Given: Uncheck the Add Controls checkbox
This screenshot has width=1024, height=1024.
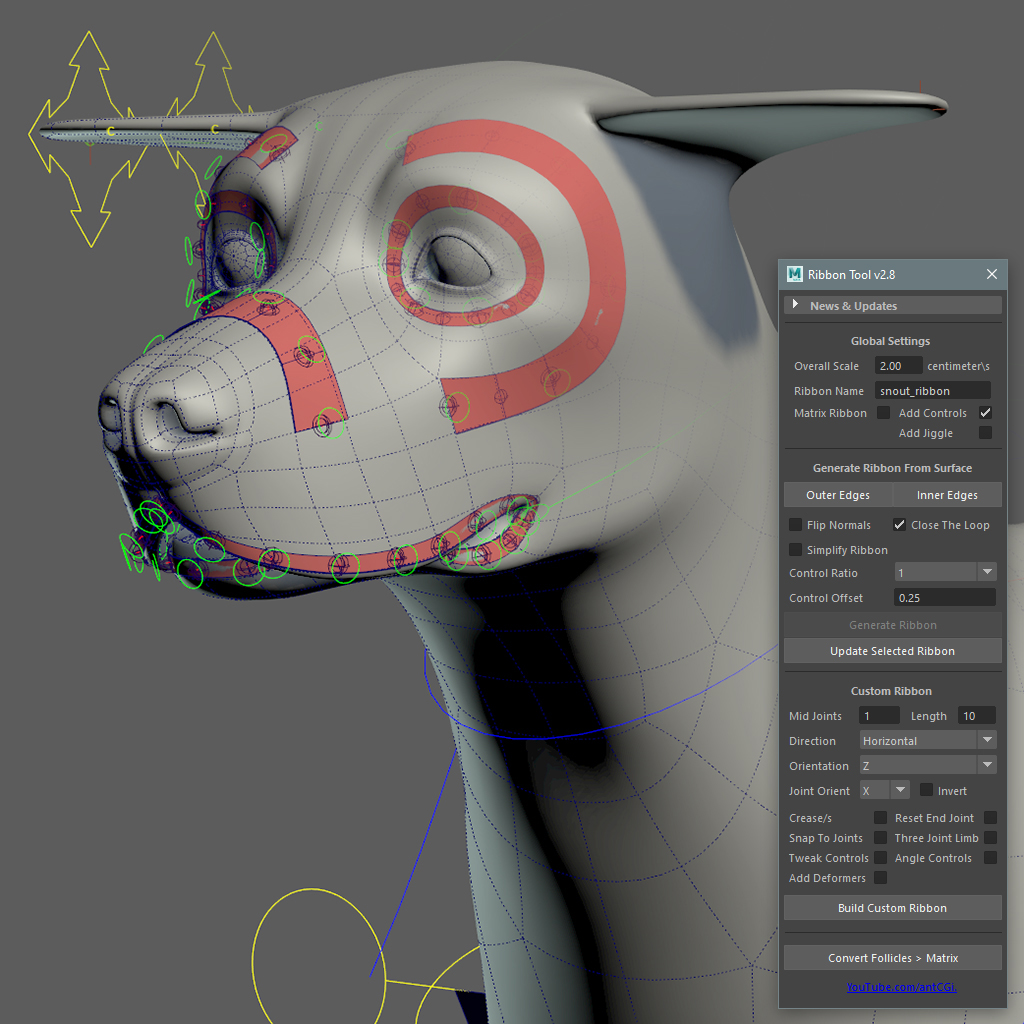Looking at the screenshot, I should 985,413.
